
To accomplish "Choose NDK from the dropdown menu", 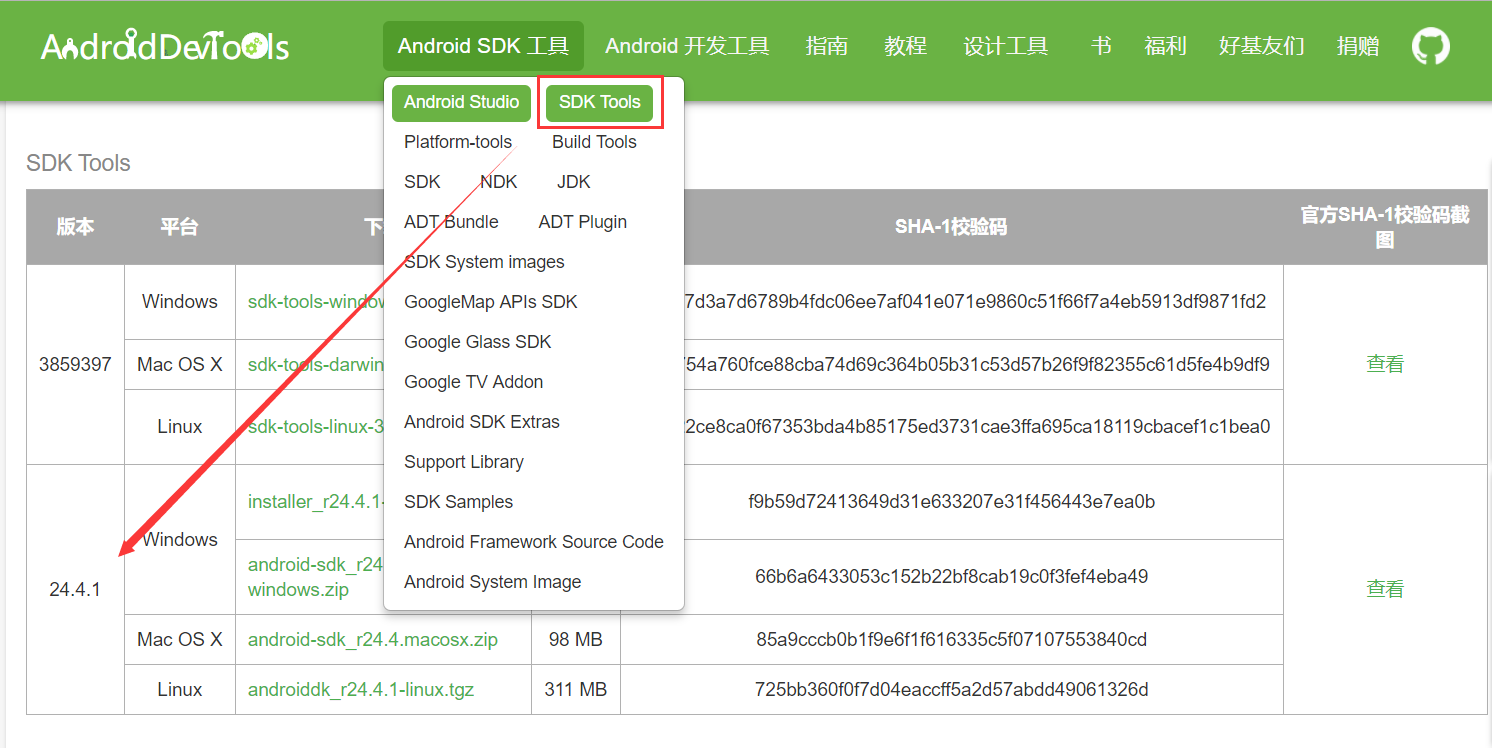I will click(498, 182).
